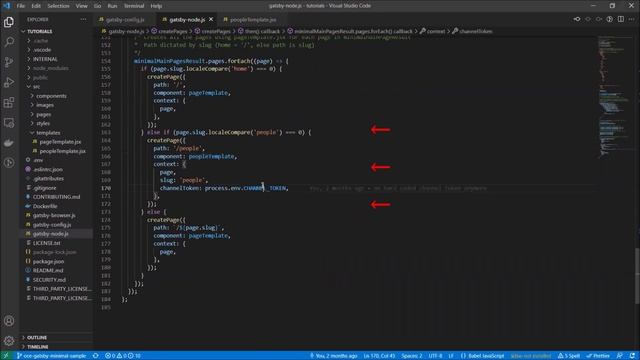
Task: Click the feedback icon in status bar
Action: click(x=620, y=356)
